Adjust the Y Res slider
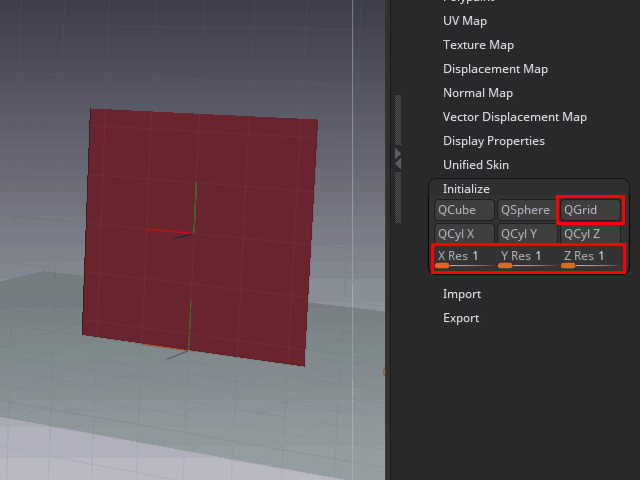 pos(526,258)
